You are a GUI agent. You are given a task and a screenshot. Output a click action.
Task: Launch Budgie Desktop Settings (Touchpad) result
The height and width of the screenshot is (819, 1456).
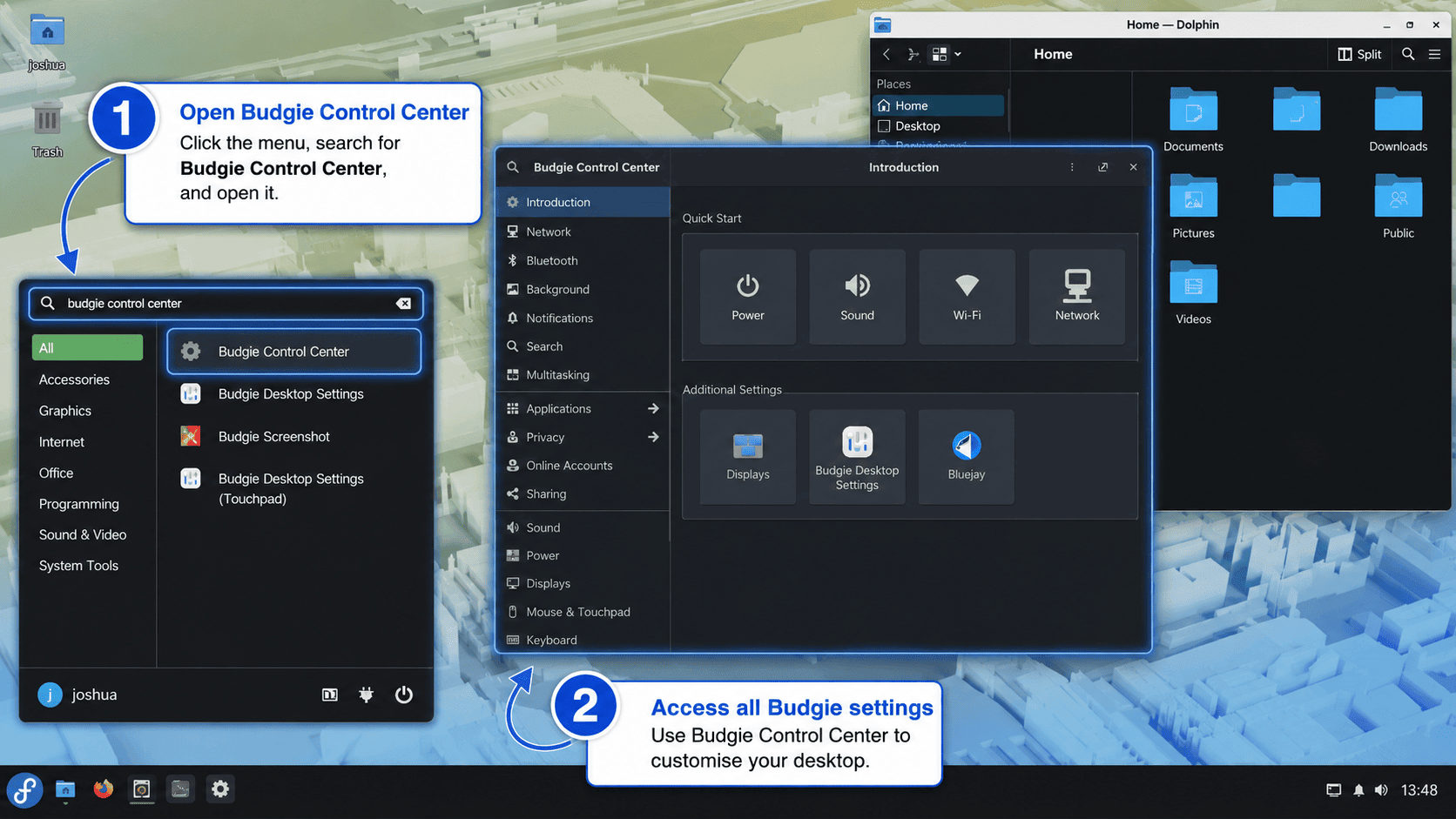click(x=294, y=488)
